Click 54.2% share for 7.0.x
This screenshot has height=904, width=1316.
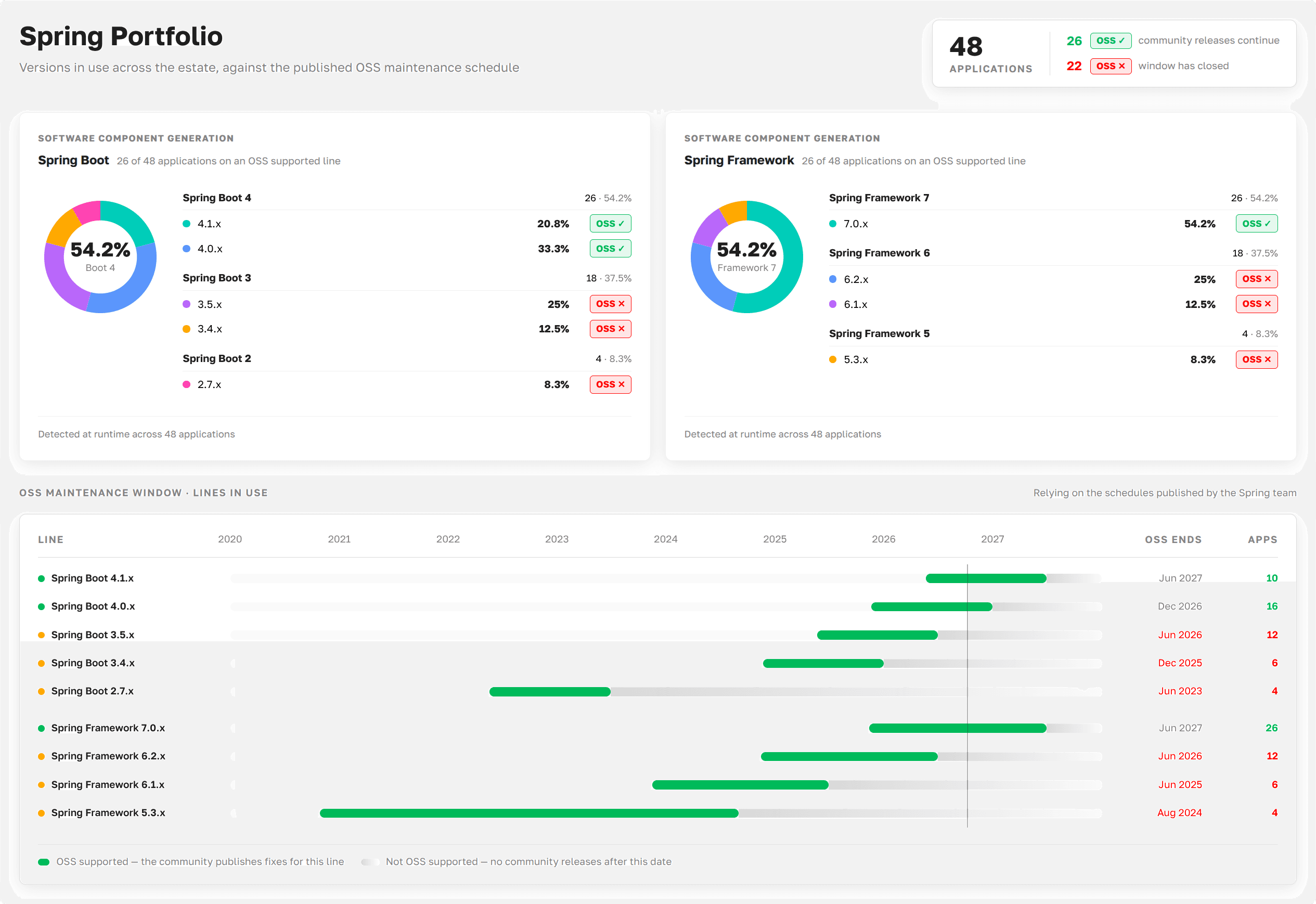point(1199,224)
